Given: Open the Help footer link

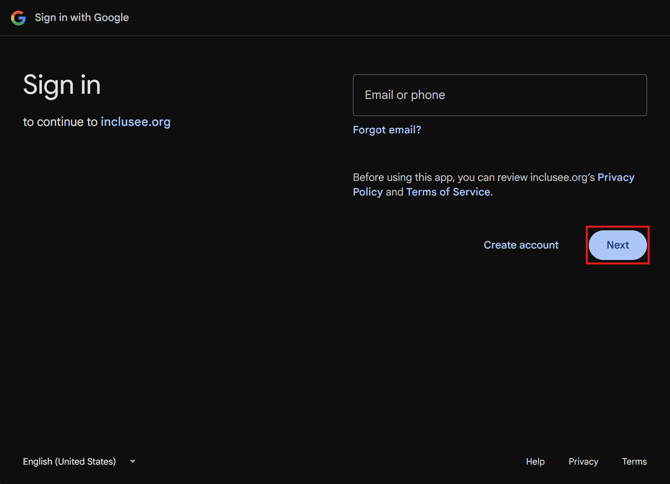Looking at the screenshot, I should point(535,461).
